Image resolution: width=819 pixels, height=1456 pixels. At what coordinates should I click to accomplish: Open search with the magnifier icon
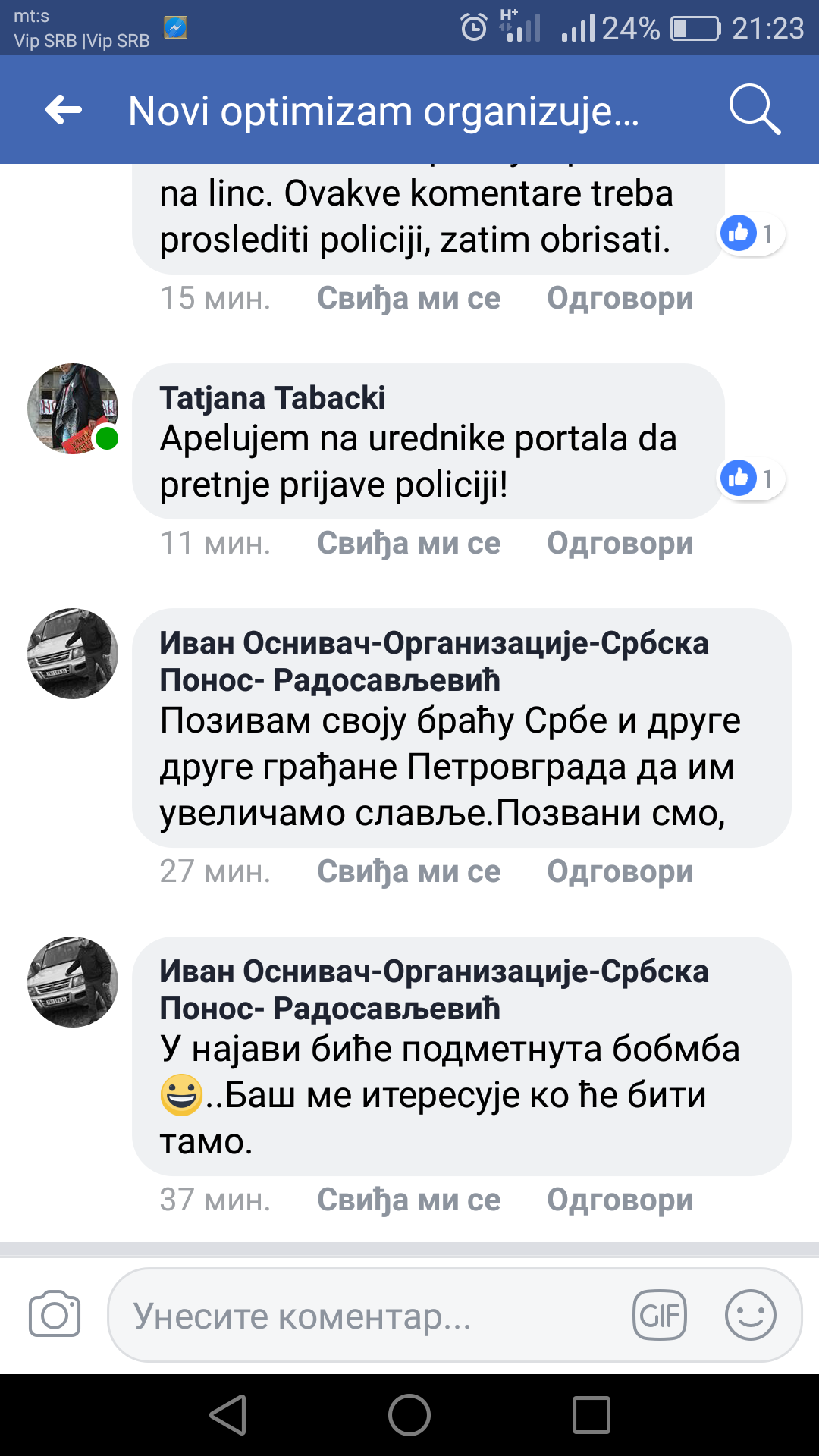754,111
